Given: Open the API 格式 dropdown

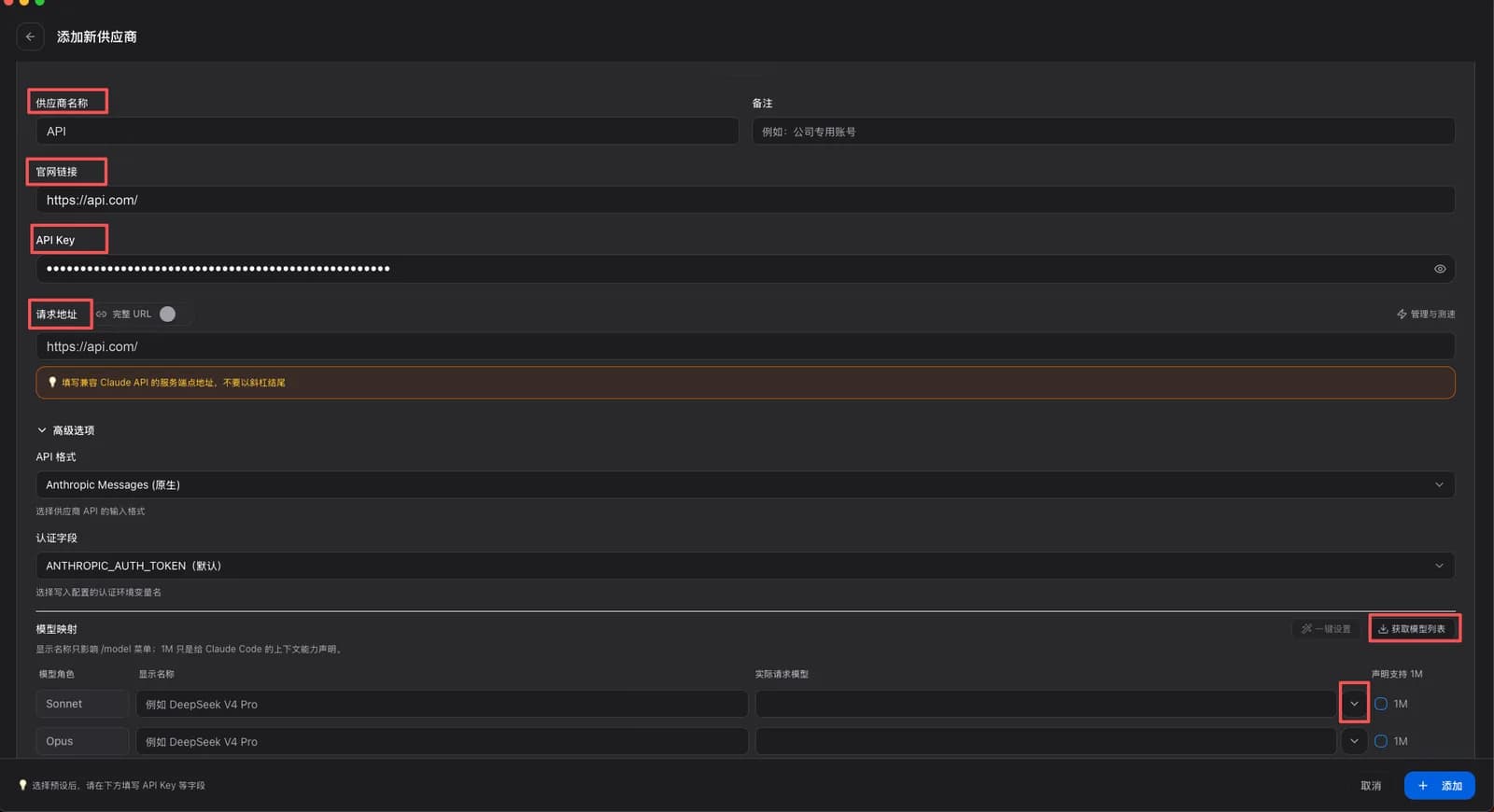Looking at the screenshot, I should [745, 485].
